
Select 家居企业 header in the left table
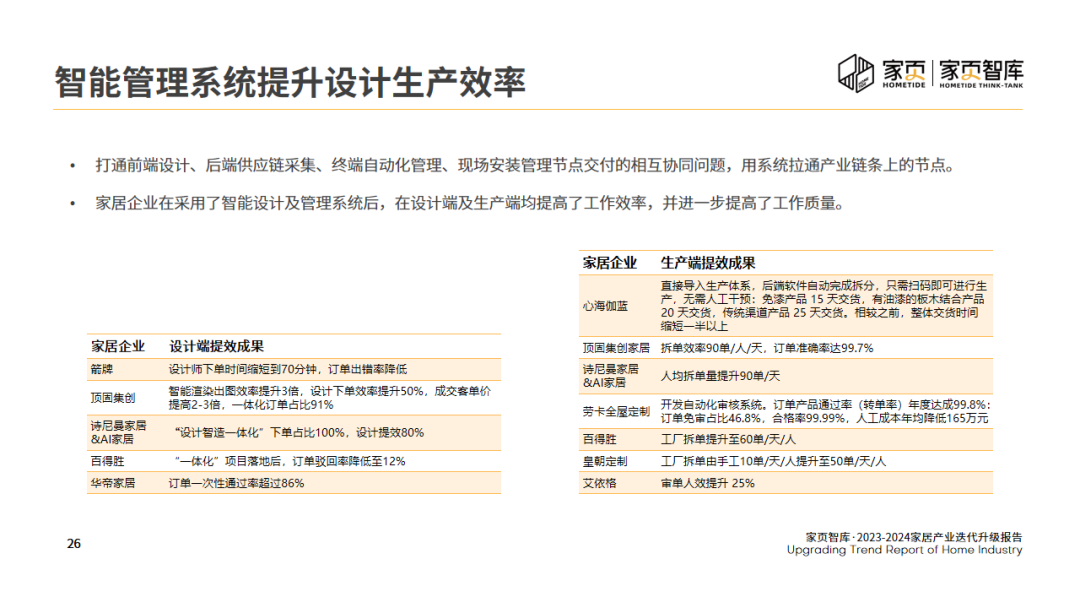pos(118,346)
